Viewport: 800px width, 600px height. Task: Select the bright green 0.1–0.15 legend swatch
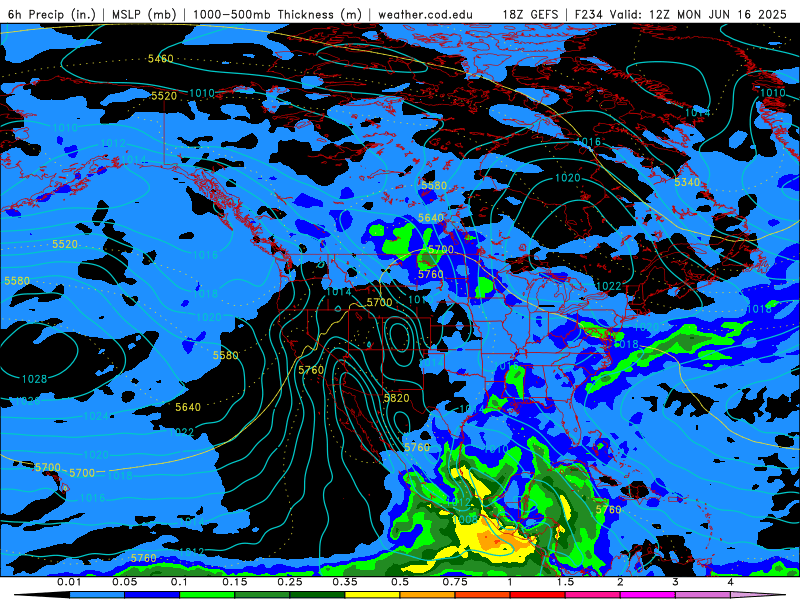point(207,595)
